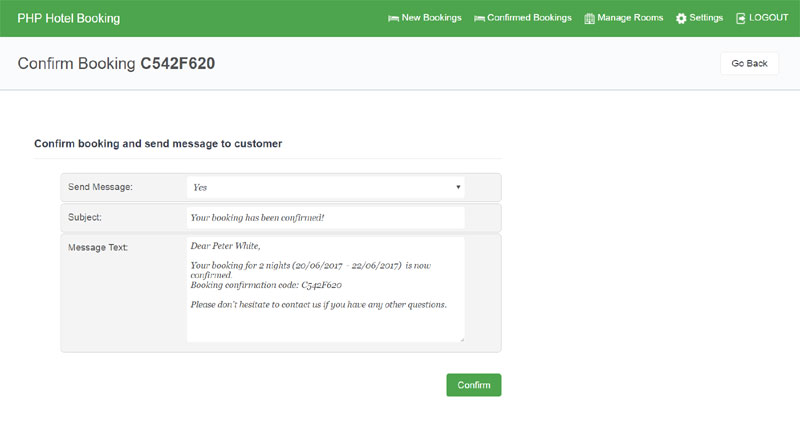Click the Confirm Booking C542F620 heading
800x433 pixels.
point(116,63)
